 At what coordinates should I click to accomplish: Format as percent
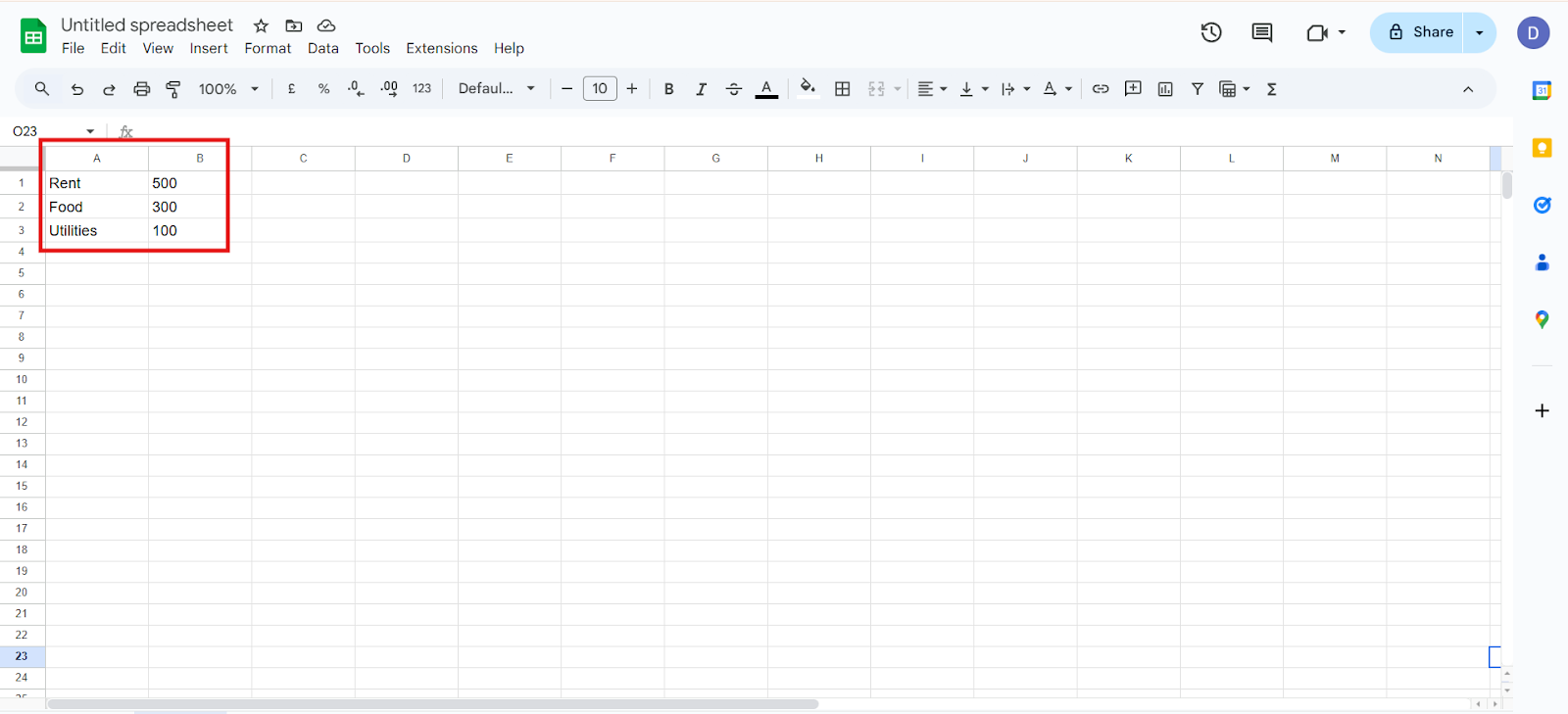click(323, 89)
